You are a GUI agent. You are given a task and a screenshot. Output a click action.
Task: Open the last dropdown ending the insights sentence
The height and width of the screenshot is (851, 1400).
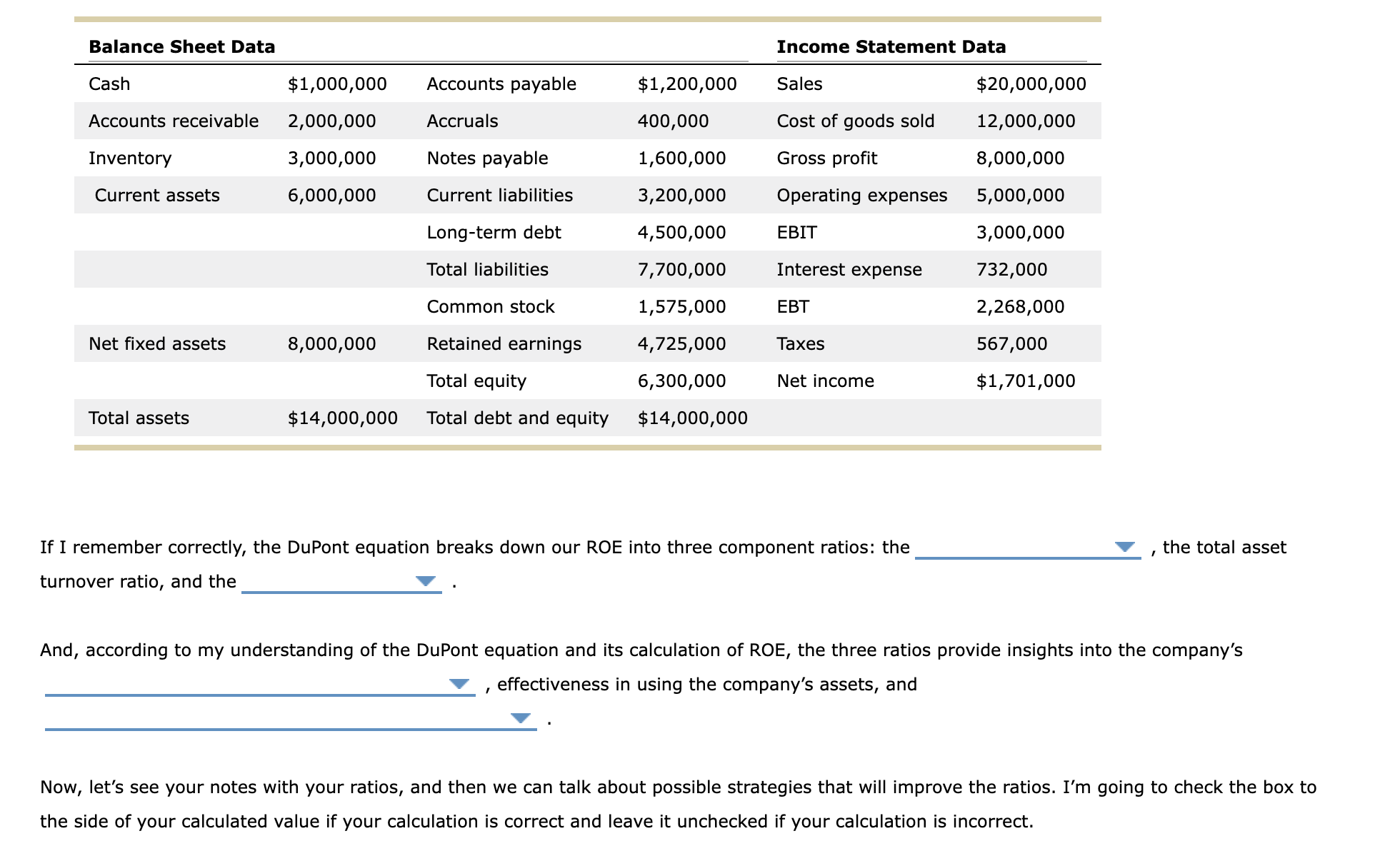tap(291, 719)
